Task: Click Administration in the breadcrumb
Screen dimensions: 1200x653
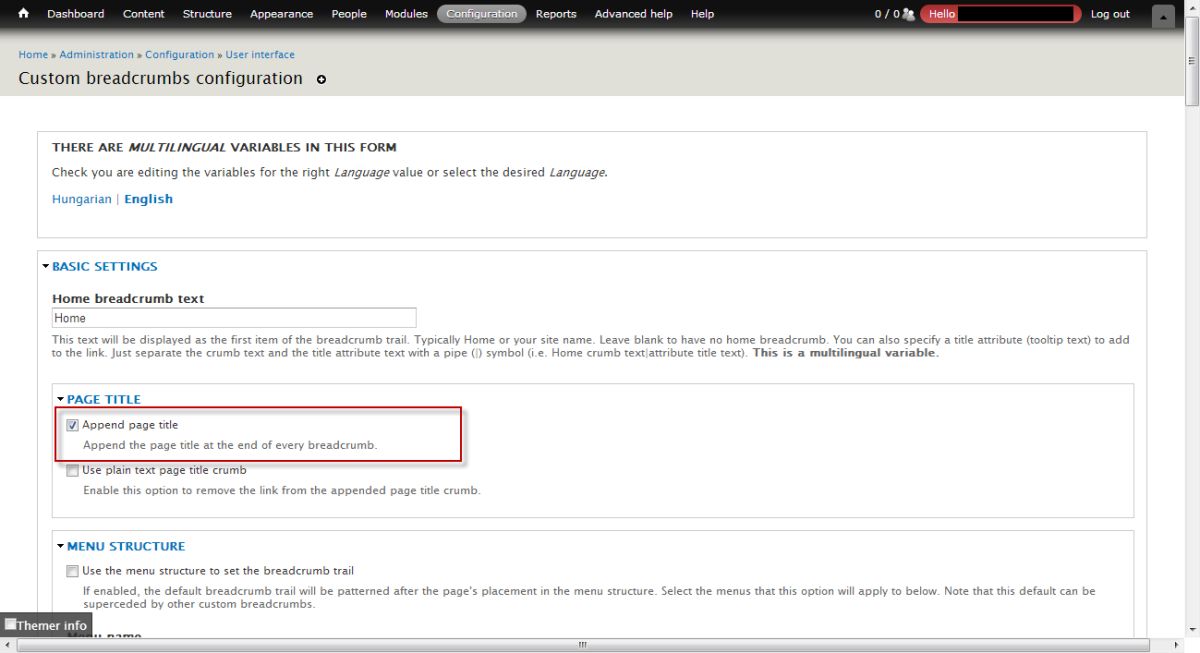Action: coord(96,55)
